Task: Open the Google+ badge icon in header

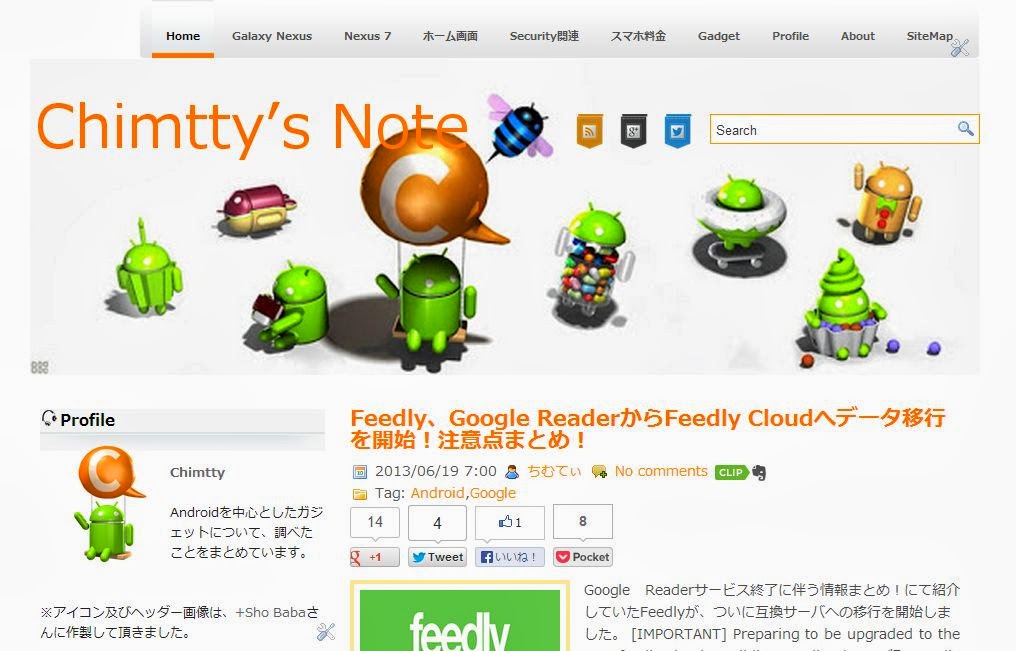Action: tap(633, 131)
